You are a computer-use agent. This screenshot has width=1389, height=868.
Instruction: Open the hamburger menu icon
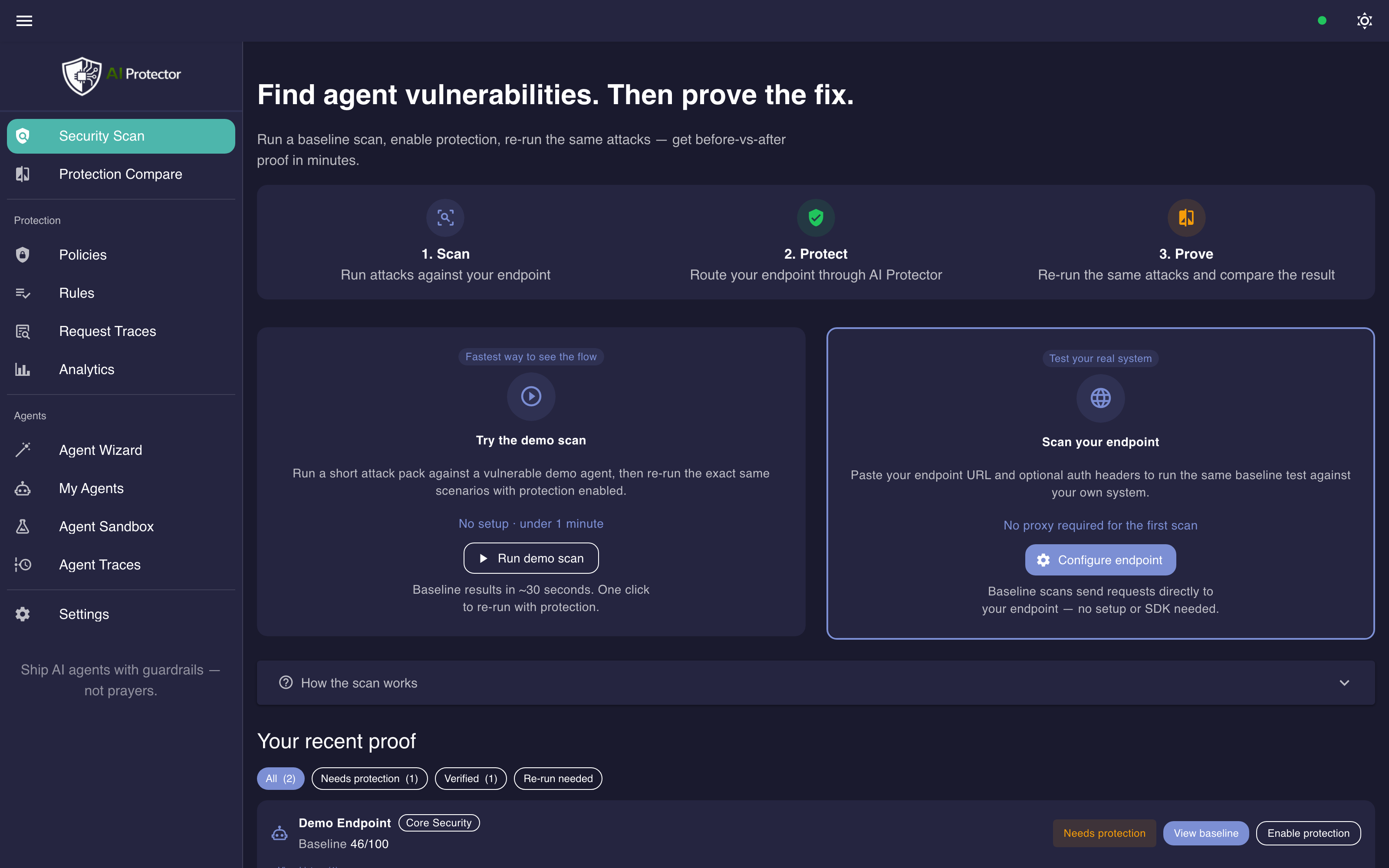[x=24, y=21]
